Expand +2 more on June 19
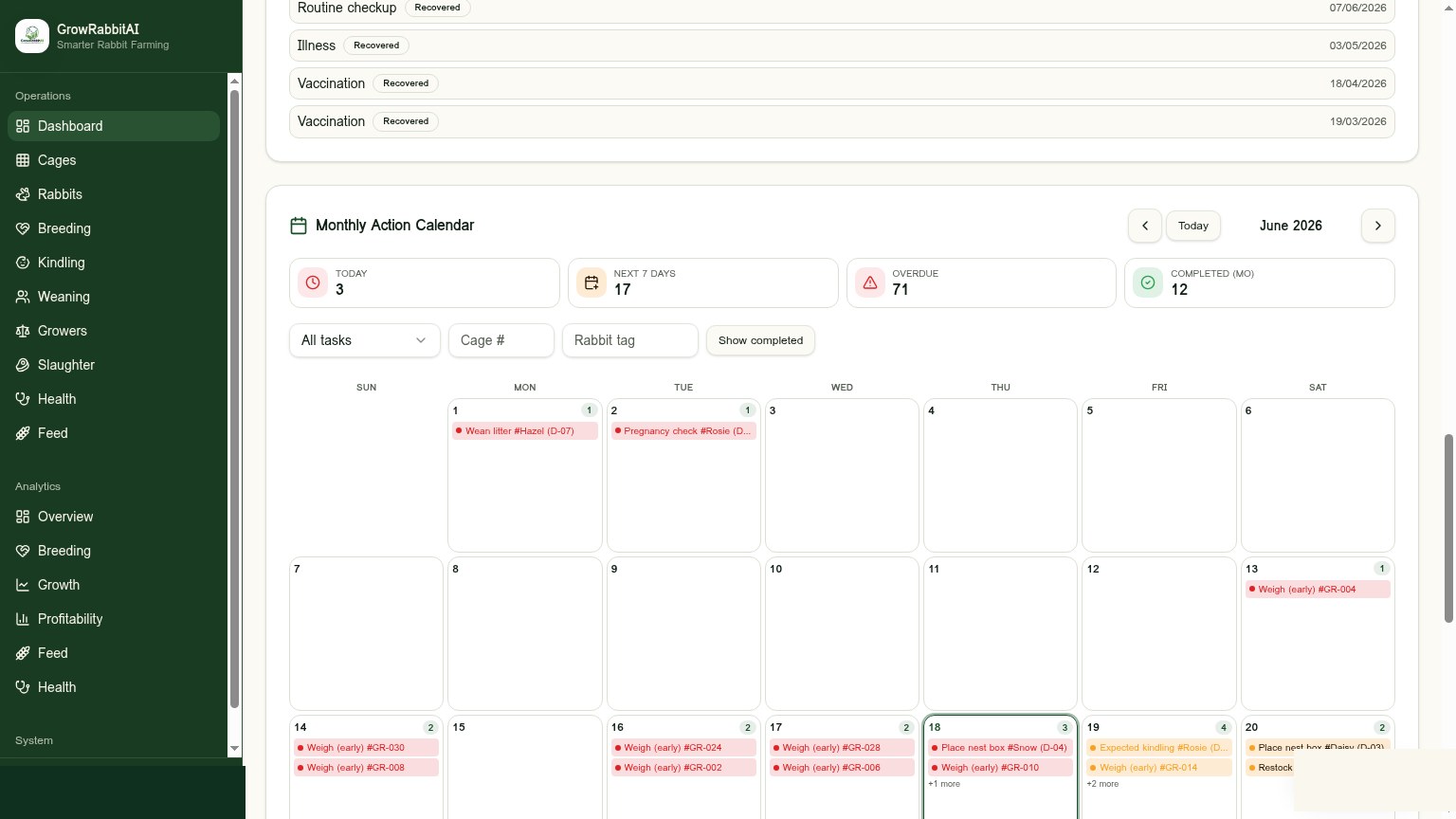 1103,784
